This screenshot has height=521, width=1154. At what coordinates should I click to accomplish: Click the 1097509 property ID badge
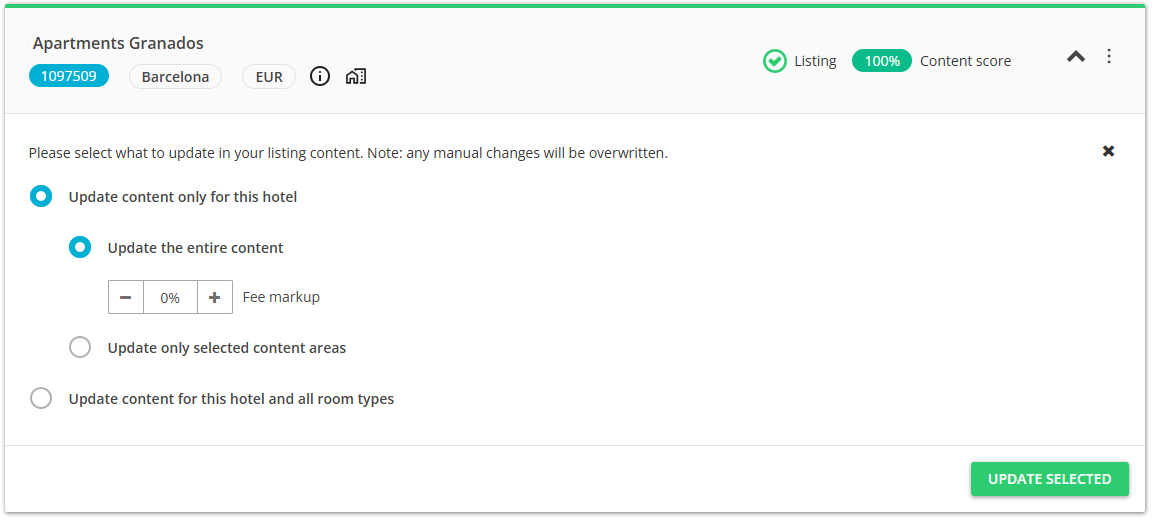click(x=69, y=77)
